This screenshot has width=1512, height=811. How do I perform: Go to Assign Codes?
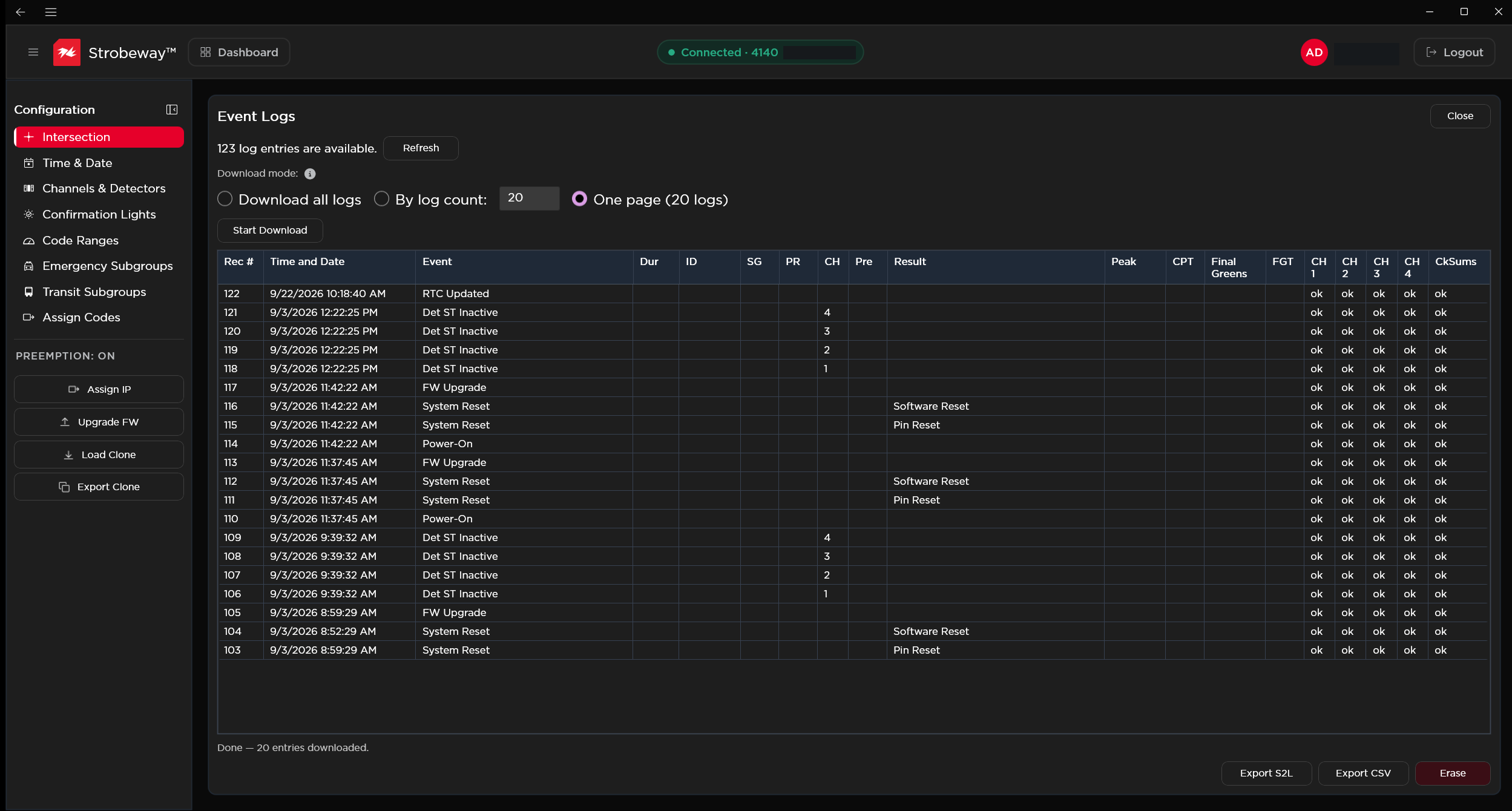99,317
